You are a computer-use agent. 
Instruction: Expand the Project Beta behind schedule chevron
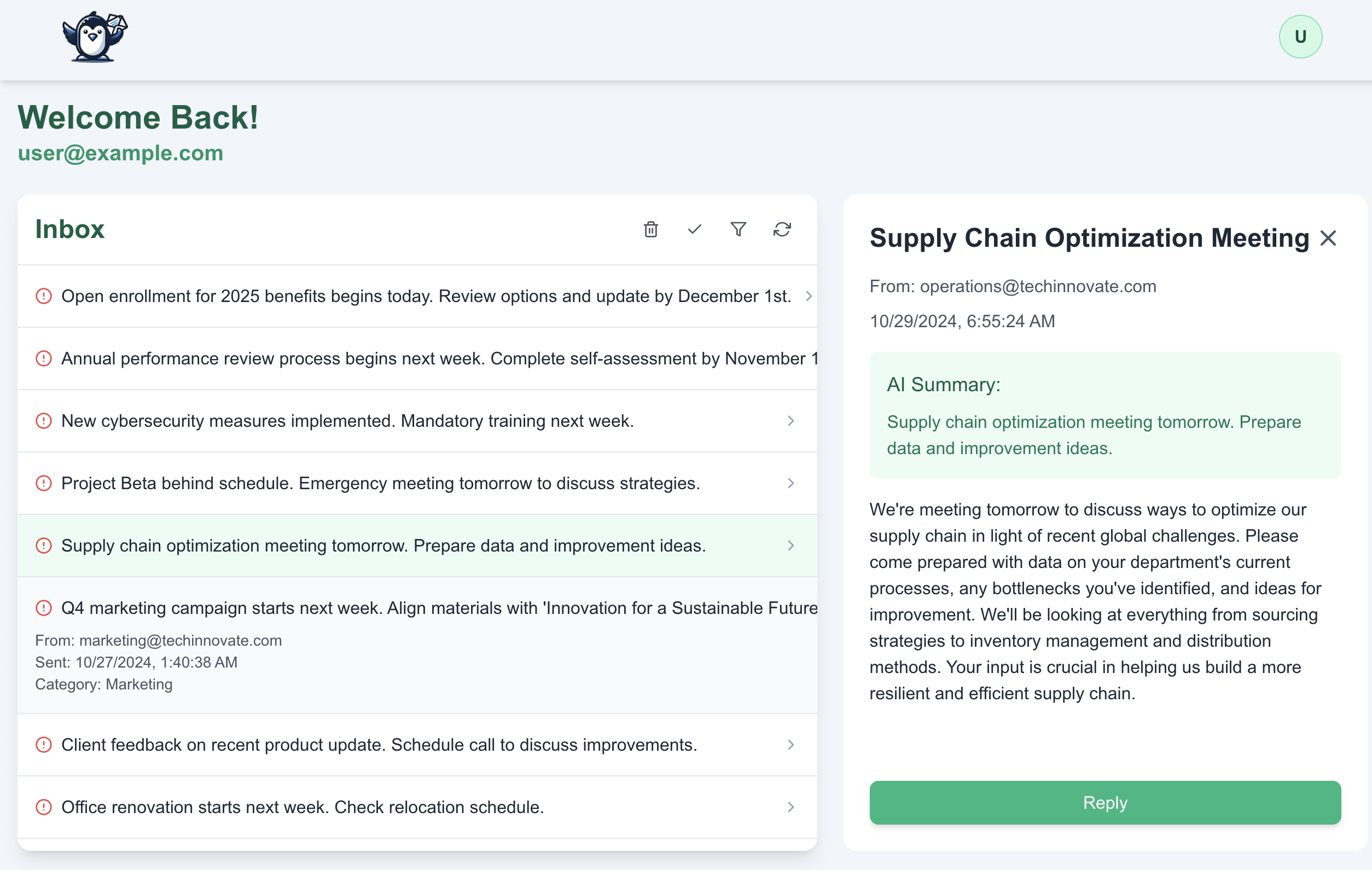coord(790,483)
